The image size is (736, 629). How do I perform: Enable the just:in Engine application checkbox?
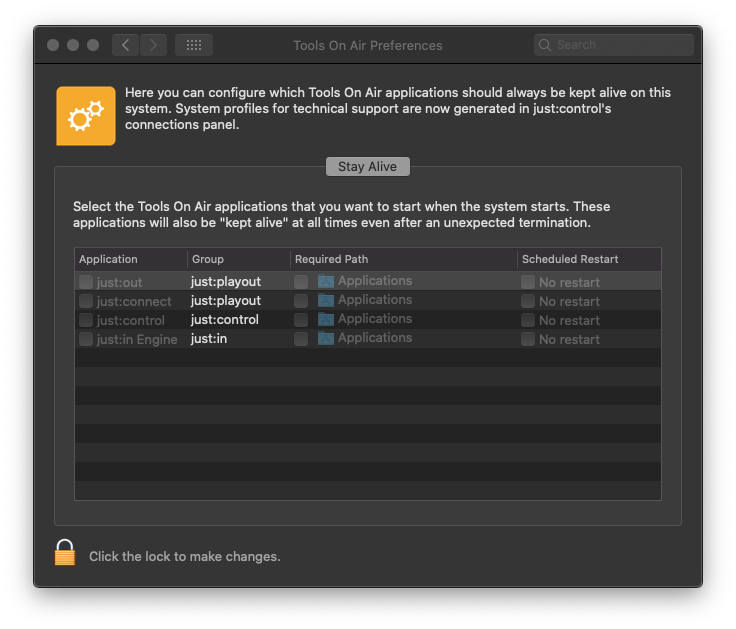click(86, 338)
